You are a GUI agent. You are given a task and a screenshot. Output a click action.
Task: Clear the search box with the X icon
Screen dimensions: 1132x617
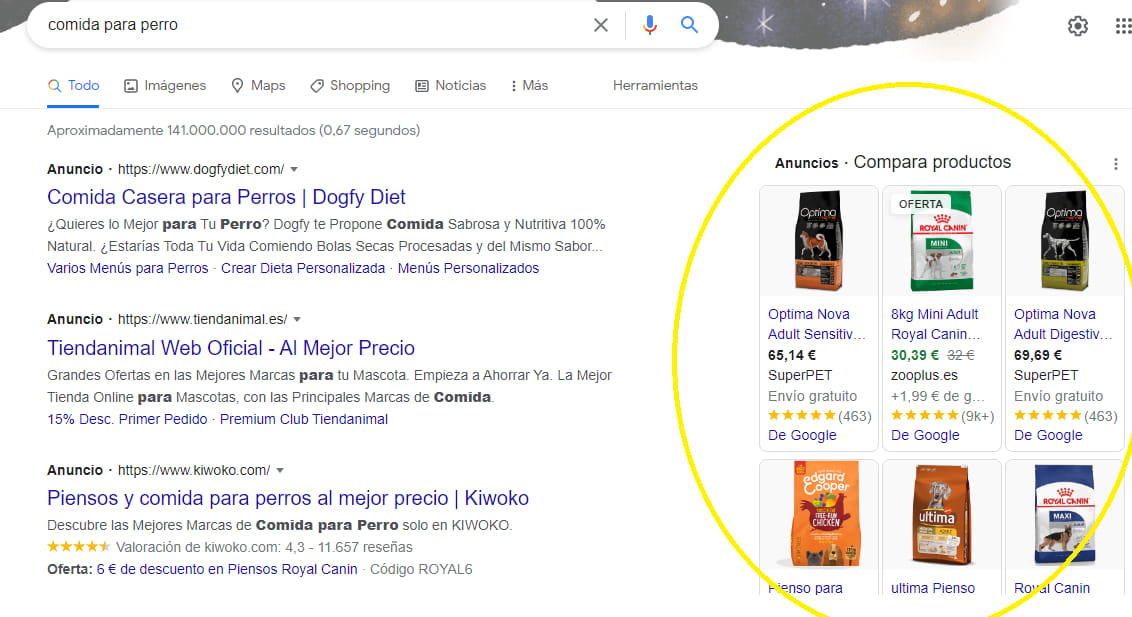click(601, 25)
